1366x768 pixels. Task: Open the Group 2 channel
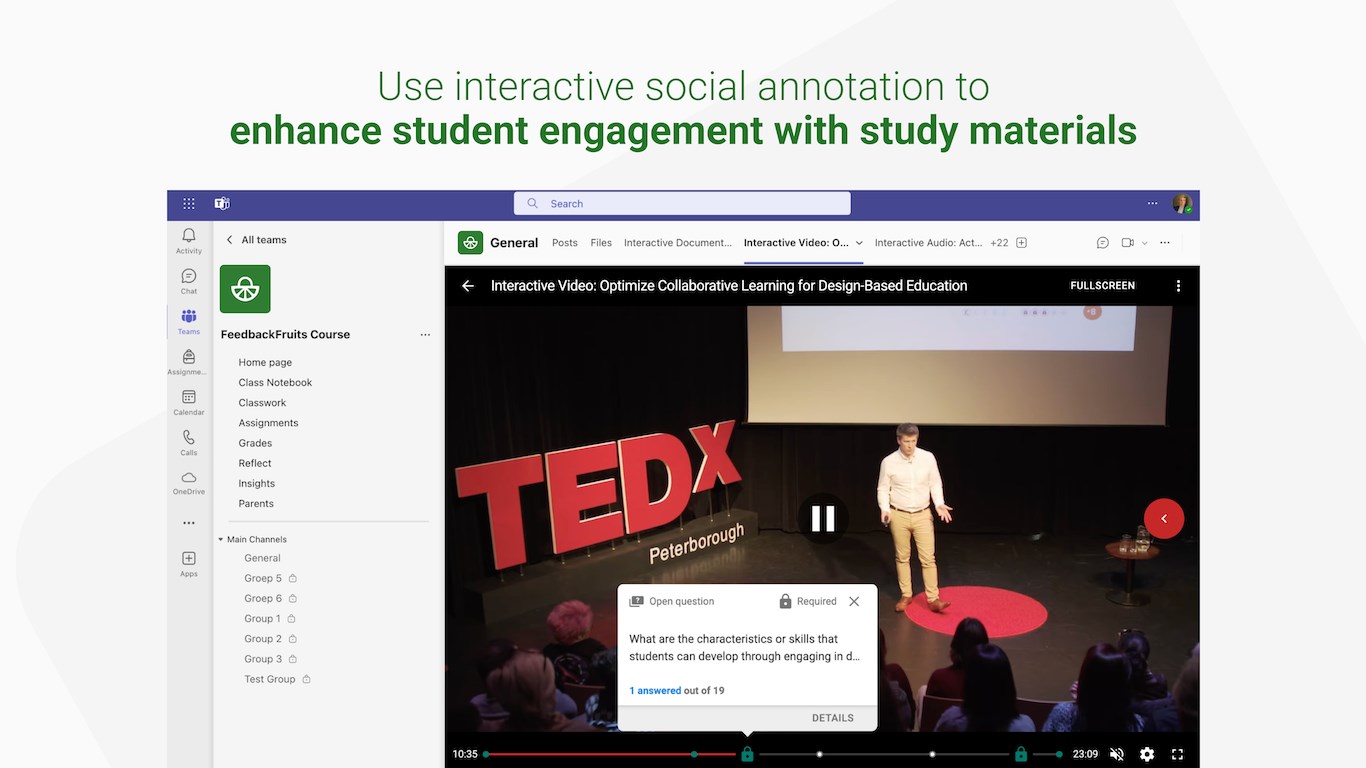point(263,639)
